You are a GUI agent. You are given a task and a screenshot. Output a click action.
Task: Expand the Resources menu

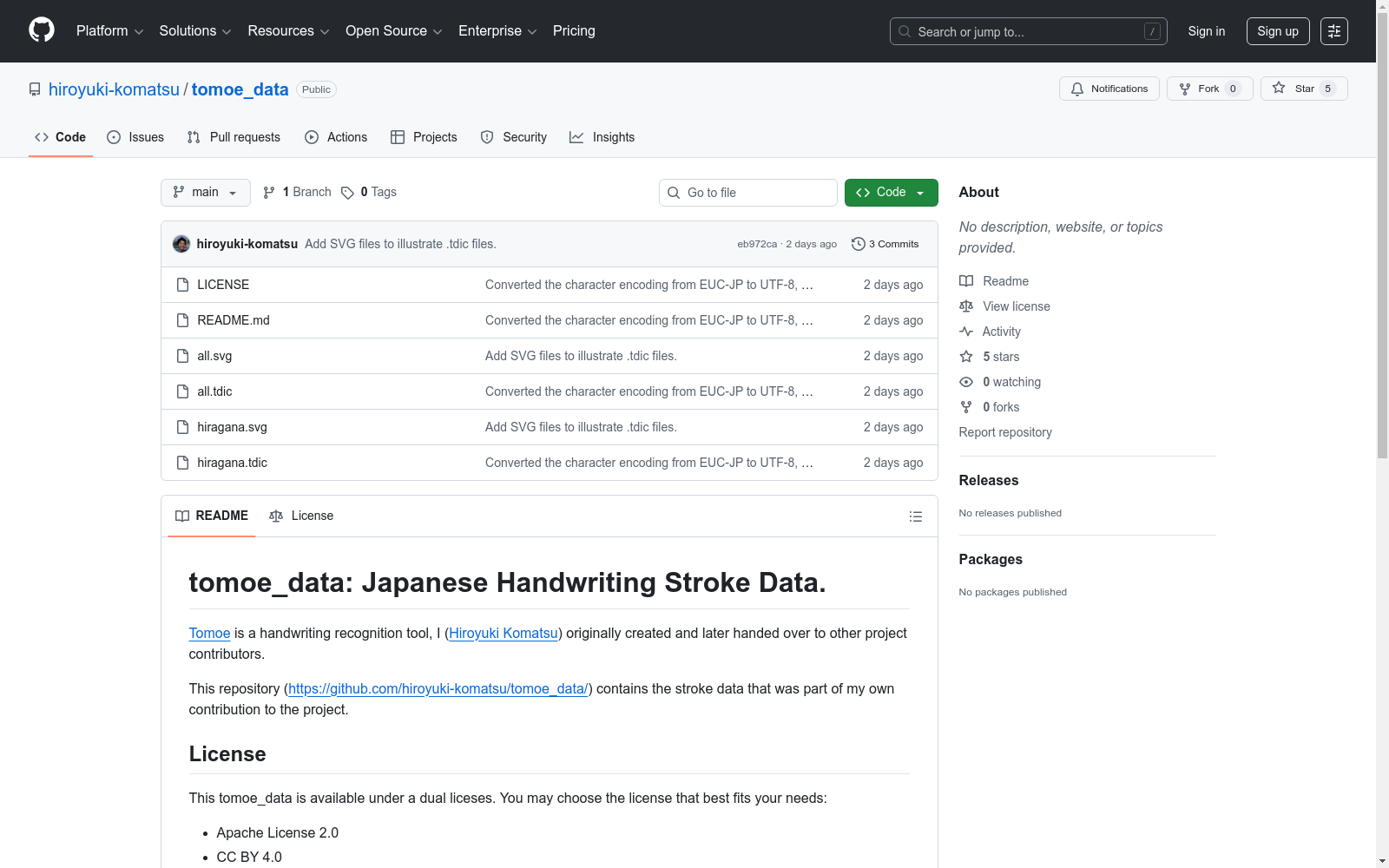tap(288, 31)
